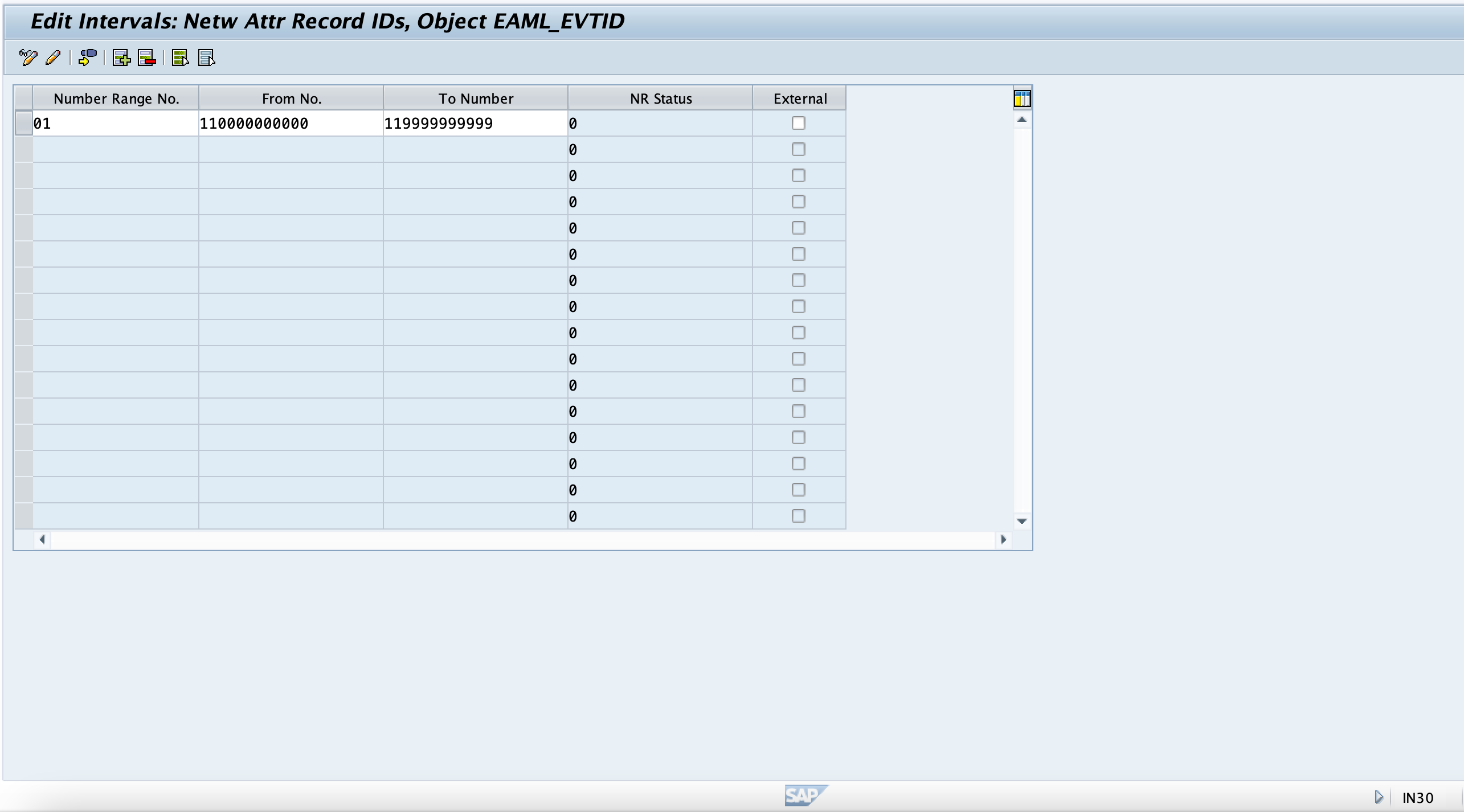Expand the status bar arrow beside IN30
This screenshot has height=812, width=1464.
(1379, 797)
